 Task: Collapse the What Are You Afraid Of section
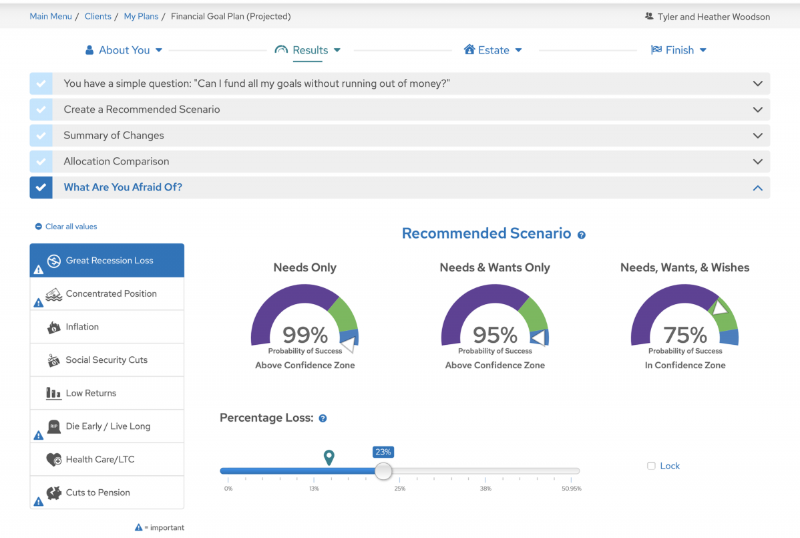[x=757, y=187]
